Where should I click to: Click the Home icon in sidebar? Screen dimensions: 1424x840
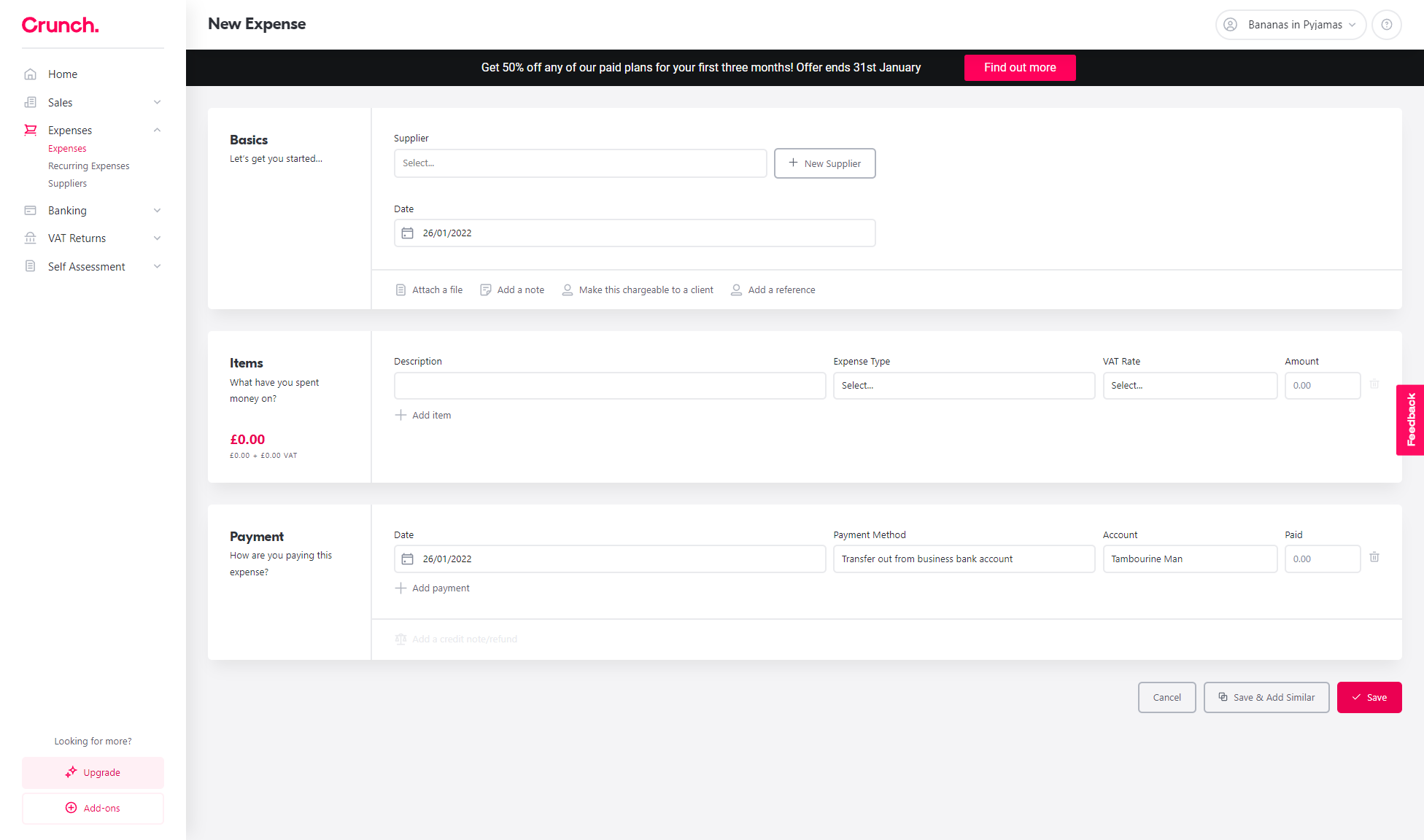(x=31, y=74)
